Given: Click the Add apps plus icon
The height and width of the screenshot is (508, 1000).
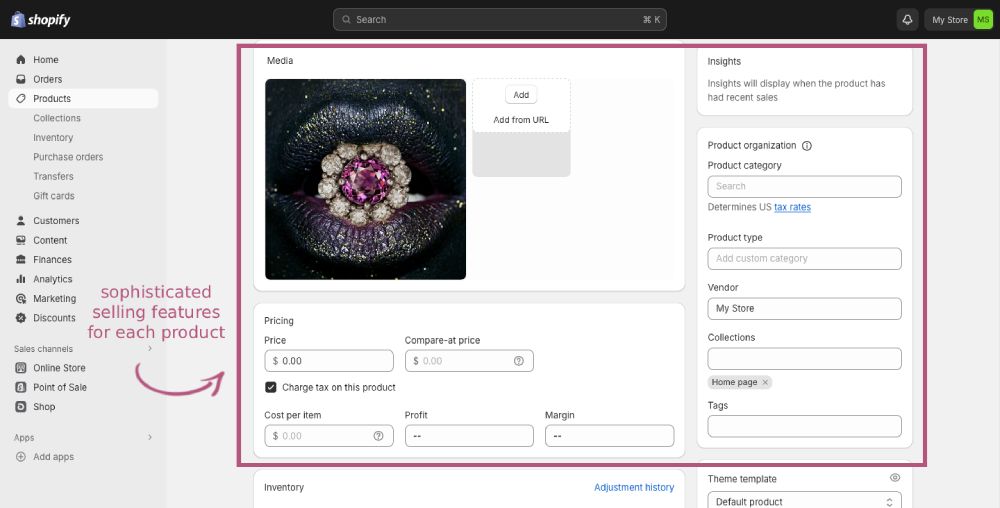Looking at the screenshot, I should (21, 456).
